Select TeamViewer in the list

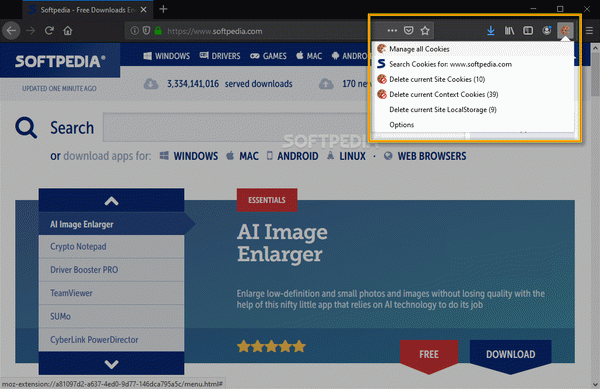[x=111, y=293]
